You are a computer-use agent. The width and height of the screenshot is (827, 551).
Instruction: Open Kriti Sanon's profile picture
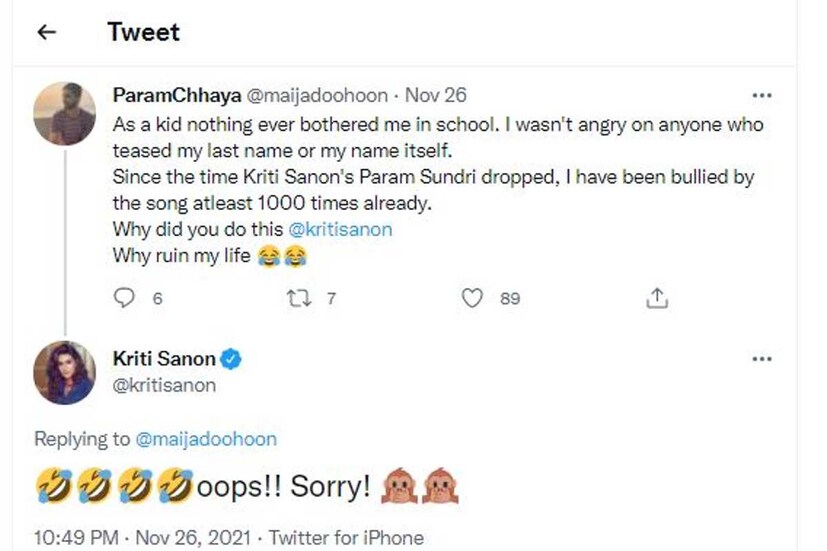pos(65,373)
